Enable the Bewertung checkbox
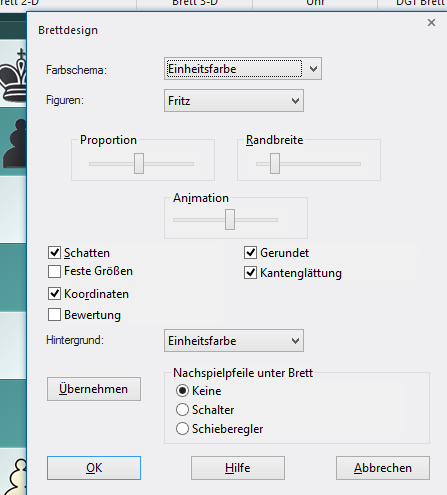This screenshot has width=447, height=495. click(x=54, y=314)
